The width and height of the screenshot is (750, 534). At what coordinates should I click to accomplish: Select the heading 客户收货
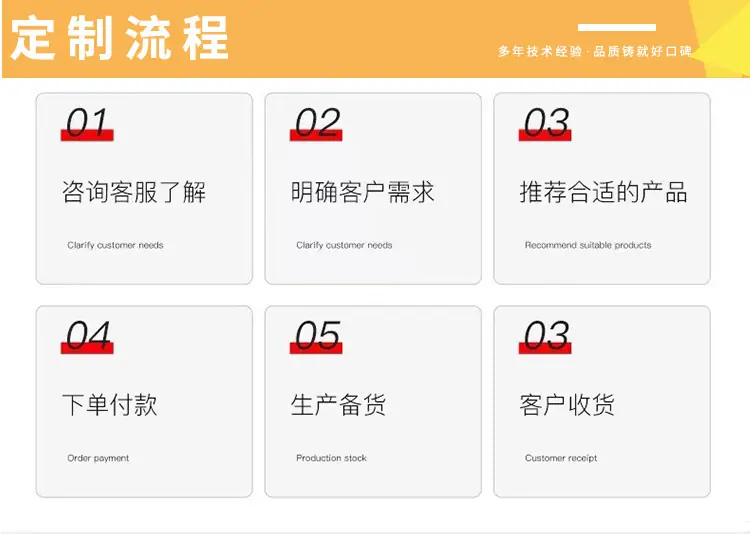click(567, 405)
